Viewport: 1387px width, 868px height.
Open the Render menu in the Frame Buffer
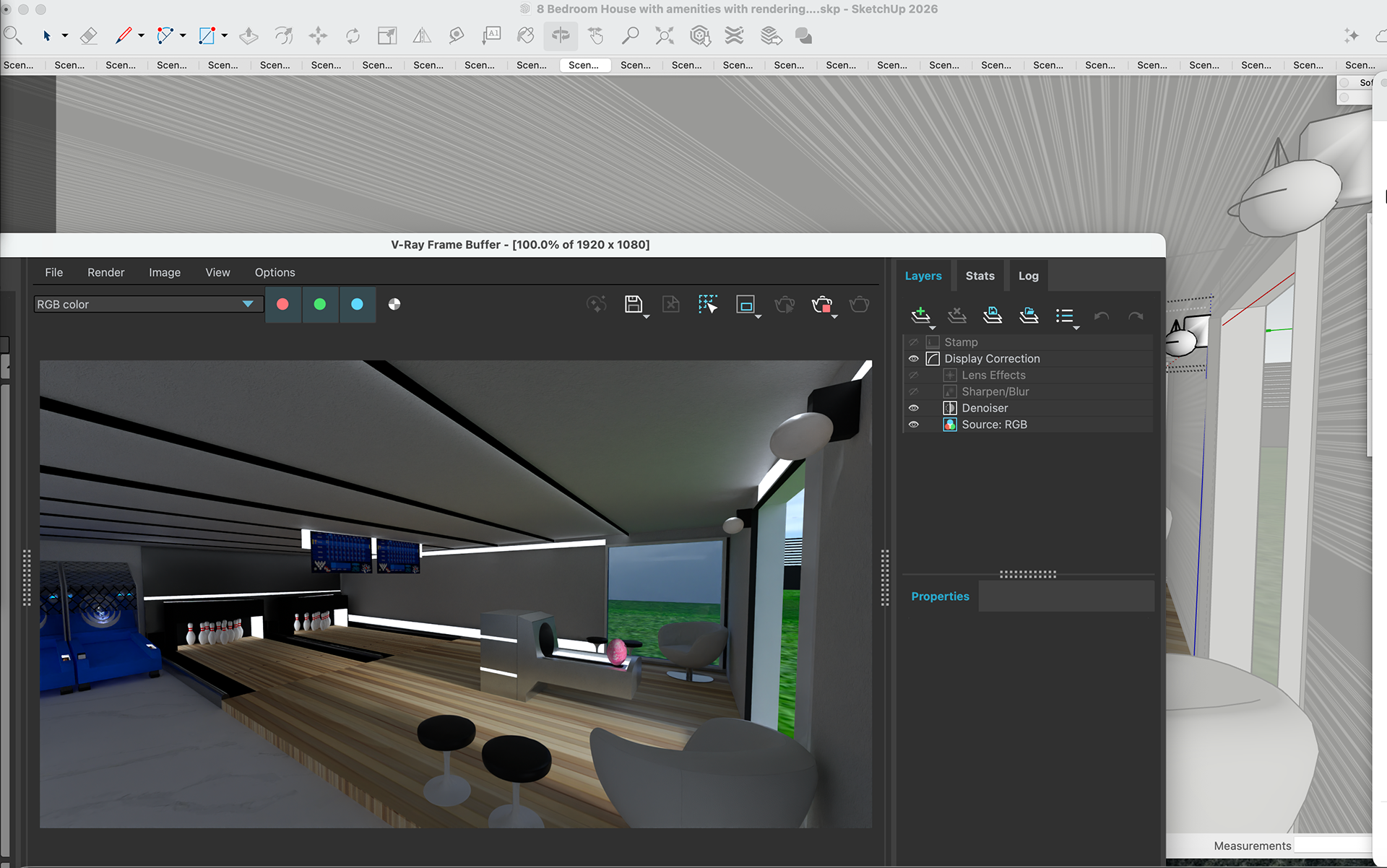105,272
